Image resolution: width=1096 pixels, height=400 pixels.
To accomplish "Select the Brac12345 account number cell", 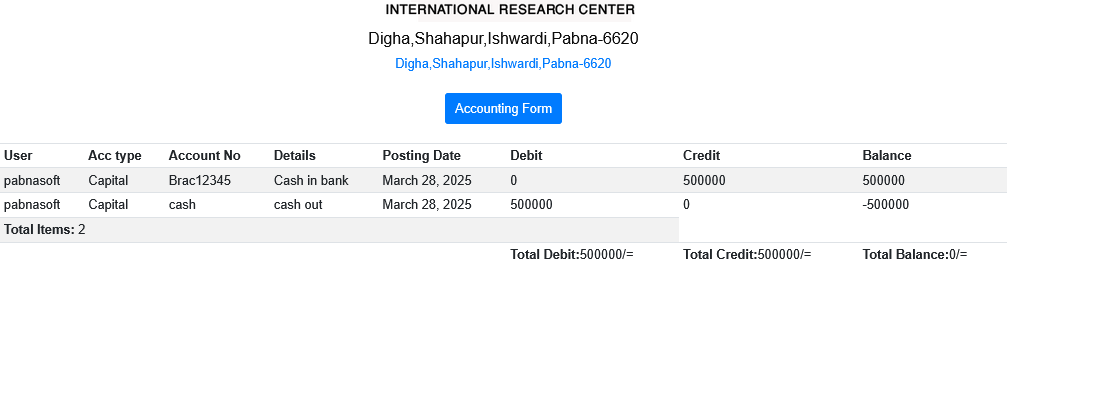I will pyautogui.click(x=200, y=180).
